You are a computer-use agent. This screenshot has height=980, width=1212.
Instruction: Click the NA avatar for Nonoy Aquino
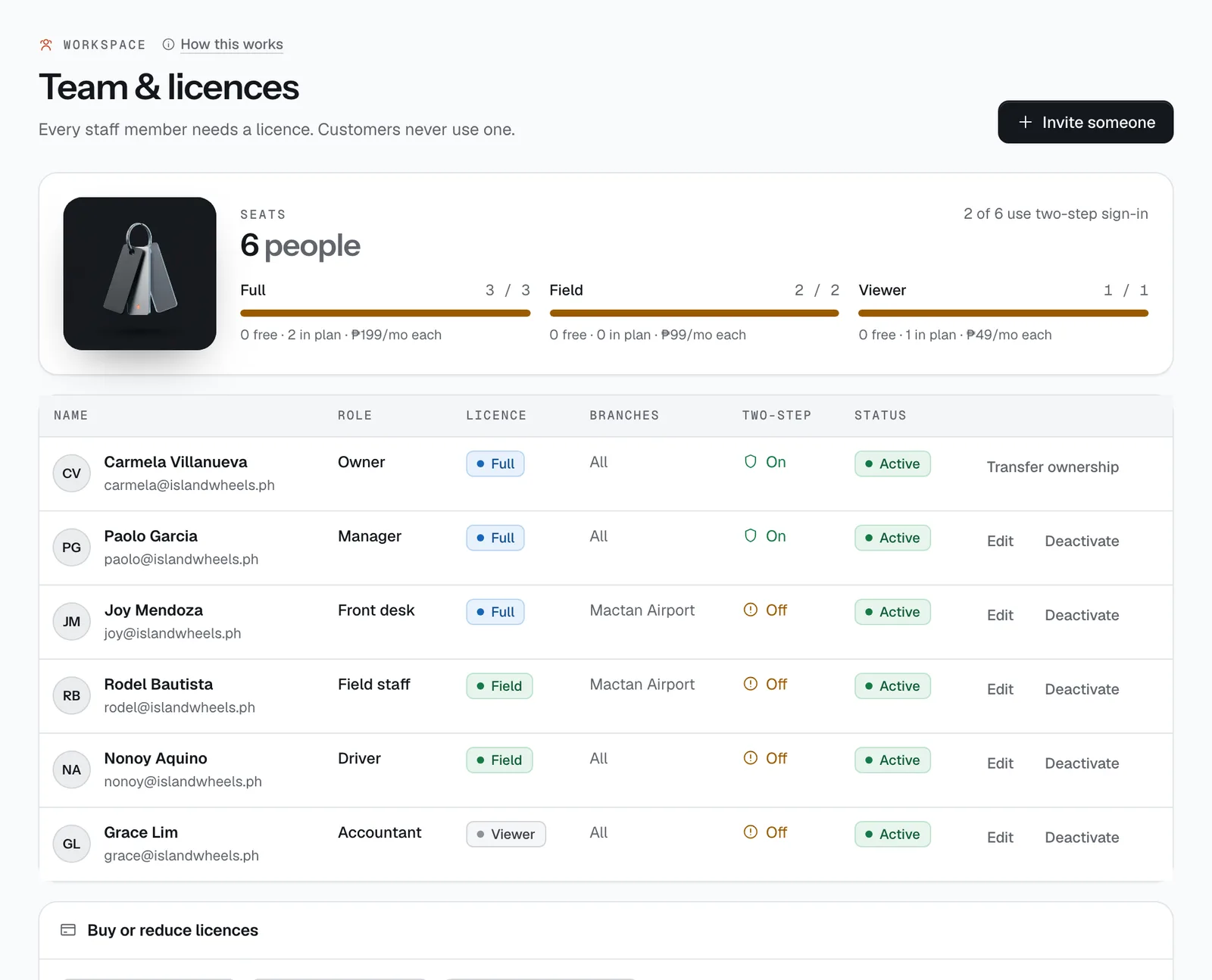72,770
